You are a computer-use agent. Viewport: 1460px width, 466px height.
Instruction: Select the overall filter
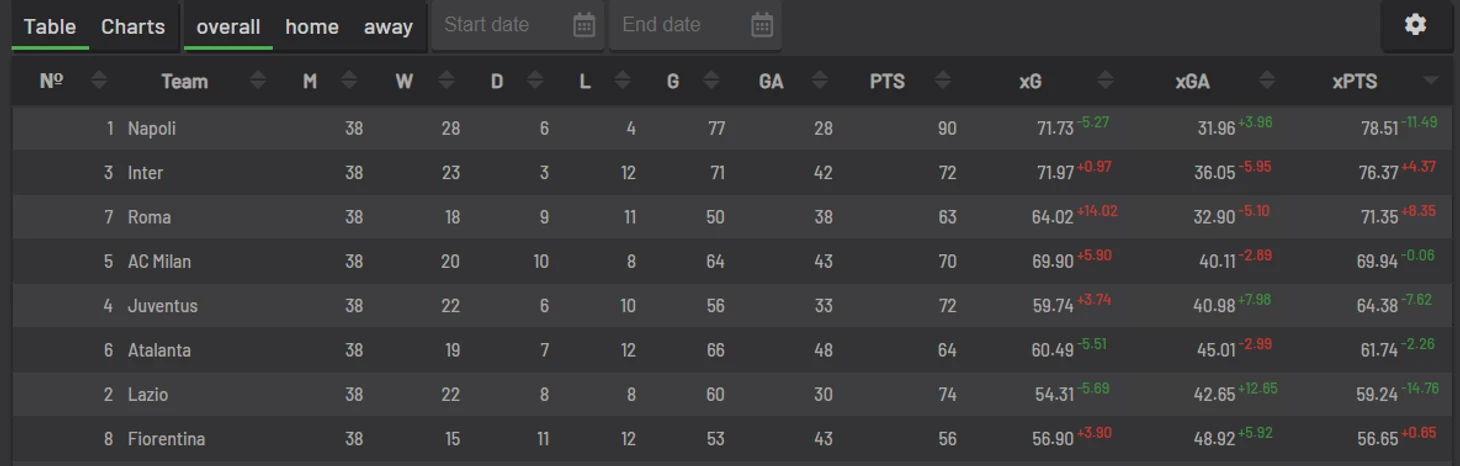point(228,27)
